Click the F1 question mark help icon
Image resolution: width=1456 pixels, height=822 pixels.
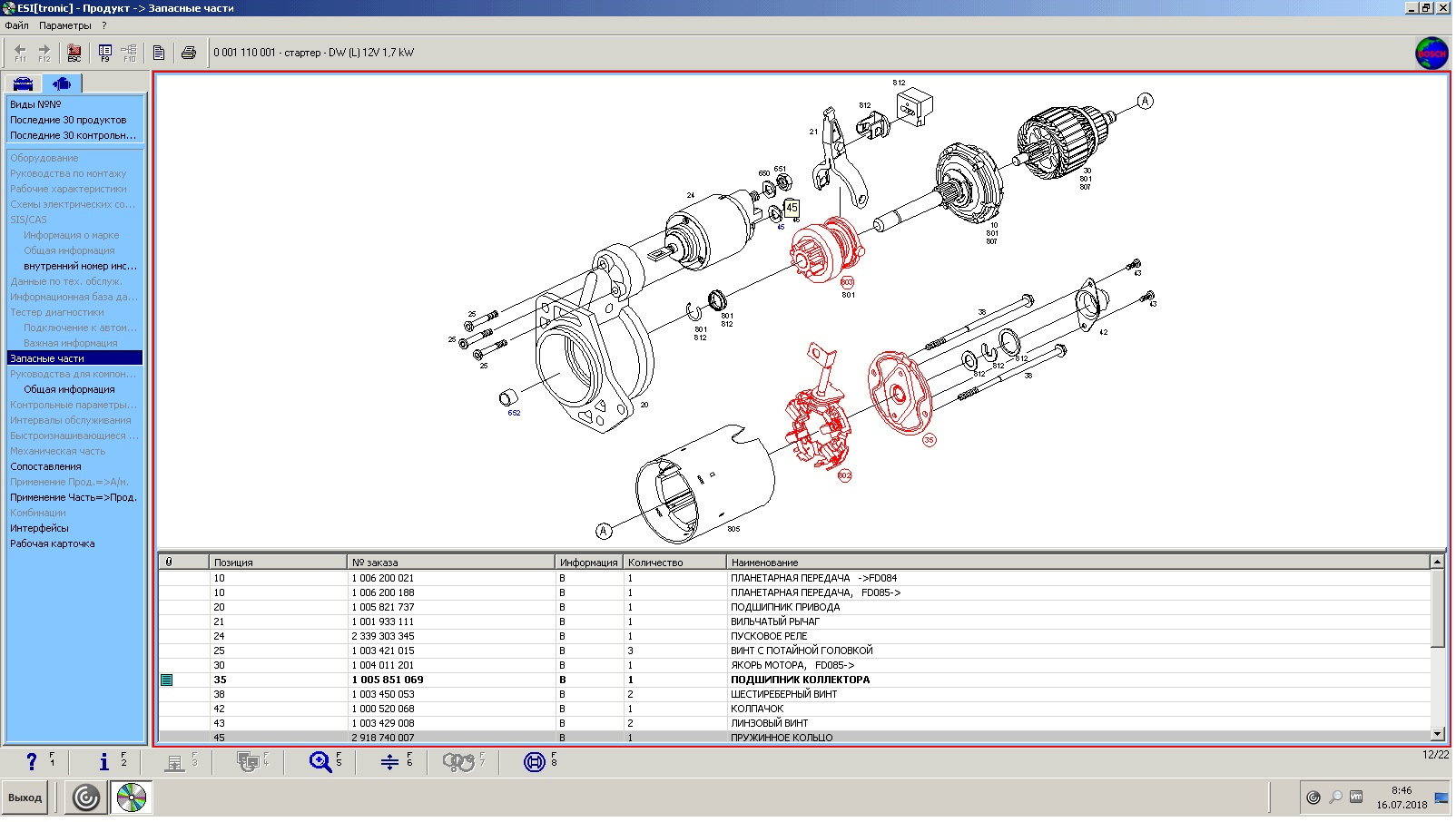coord(32,762)
